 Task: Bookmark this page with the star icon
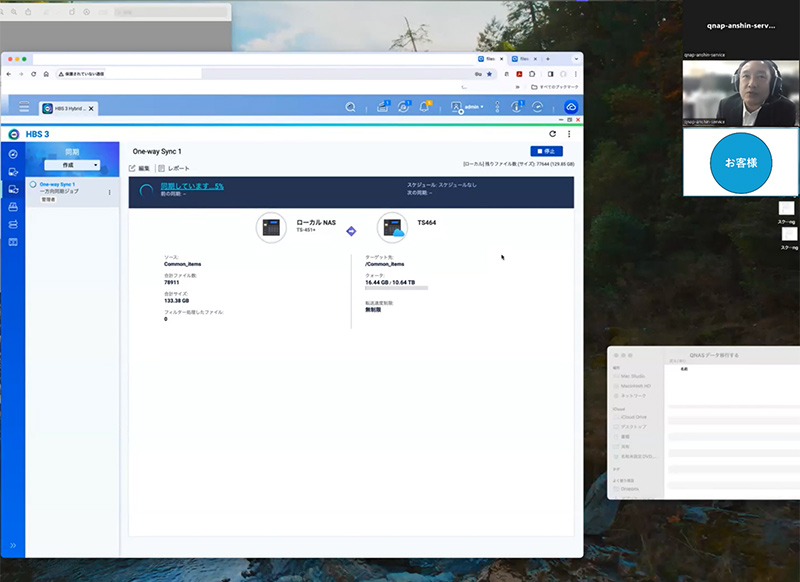tap(489, 74)
